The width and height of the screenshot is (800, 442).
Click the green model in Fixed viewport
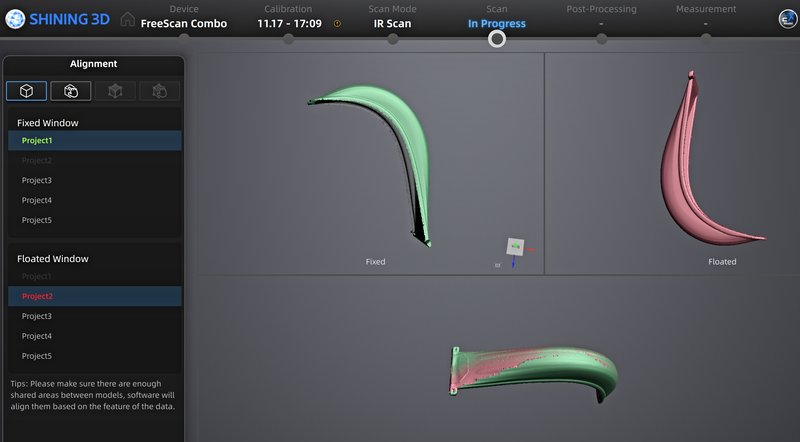click(x=403, y=122)
